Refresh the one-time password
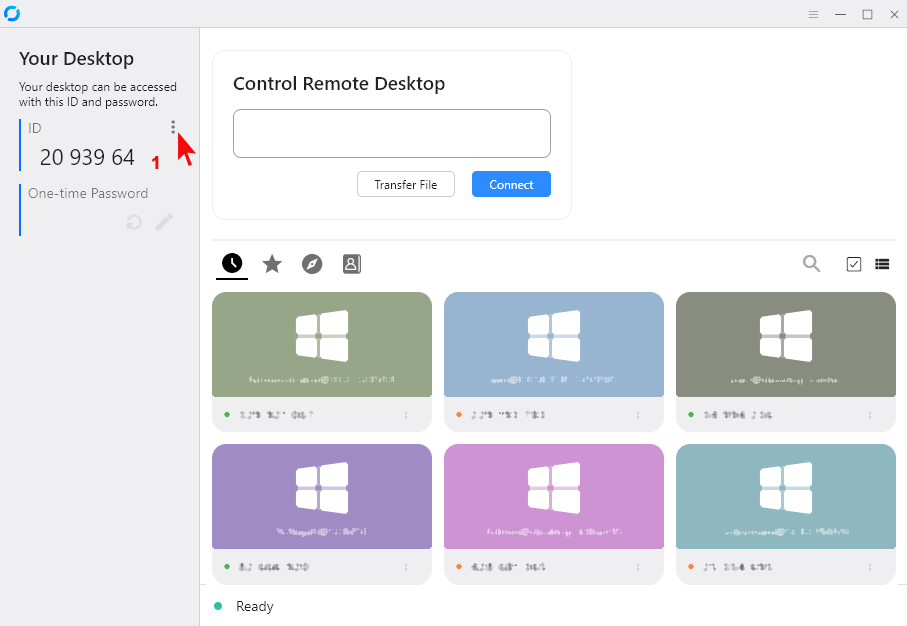Viewport: 907px width, 626px height. pyautogui.click(x=134, y=222)
